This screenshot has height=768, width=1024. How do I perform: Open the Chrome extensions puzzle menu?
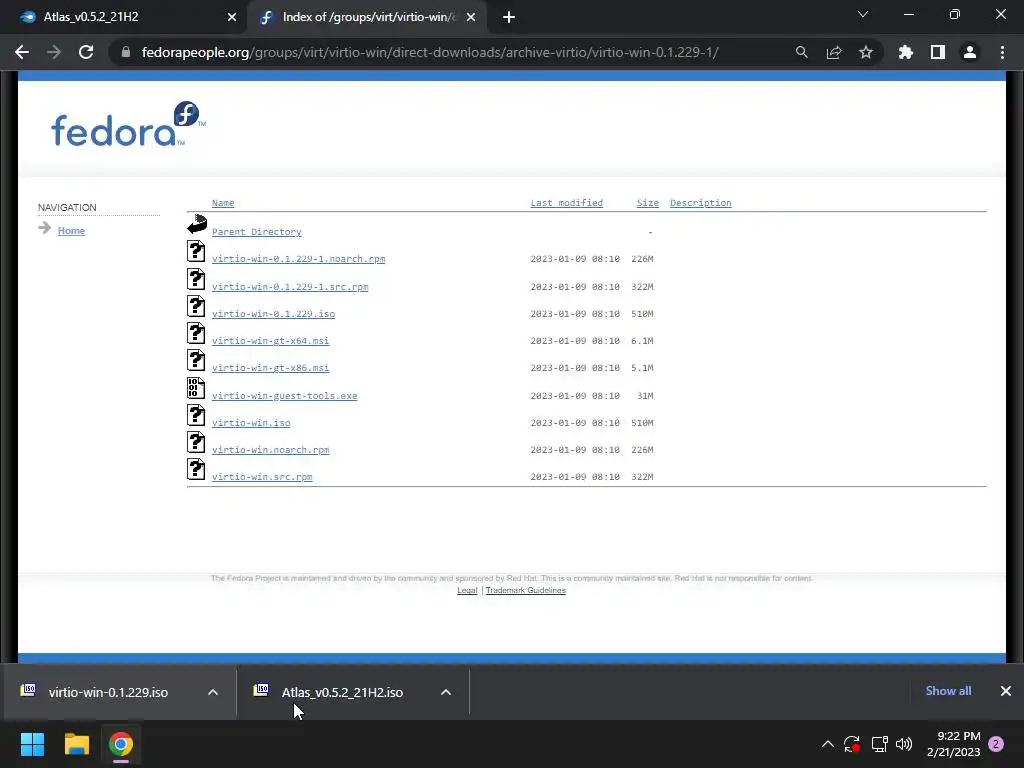[x=906, y=52]
